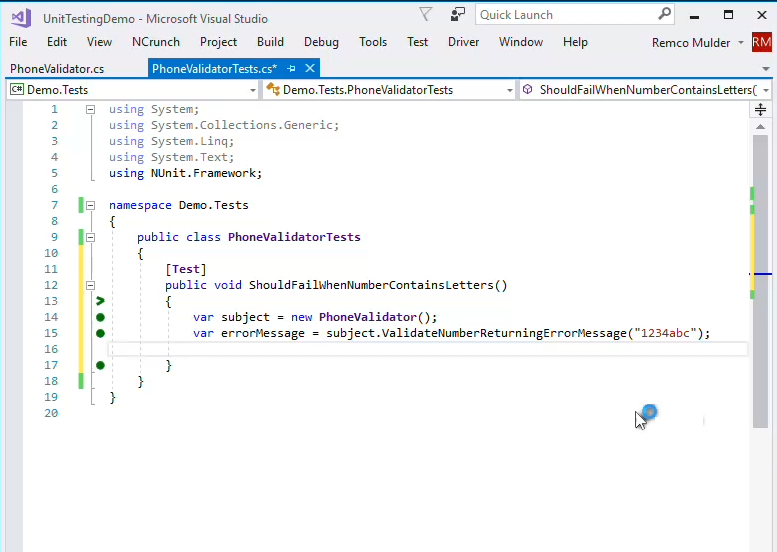The height and width of the screenshot is (552, 777).
Task: Open the NCrunch menu
Action: (156, 42)
